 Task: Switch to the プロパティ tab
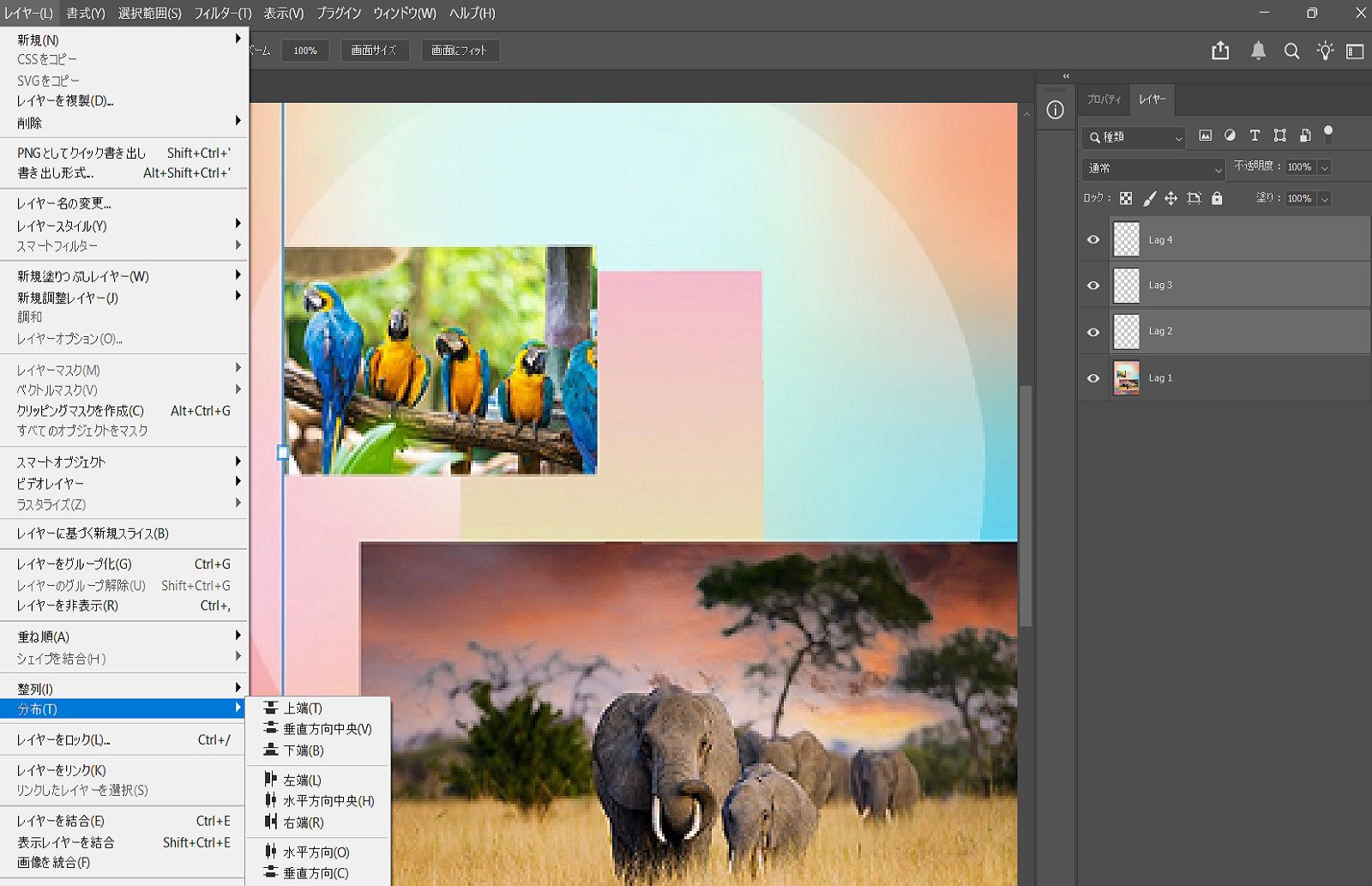pos(1104,99)
